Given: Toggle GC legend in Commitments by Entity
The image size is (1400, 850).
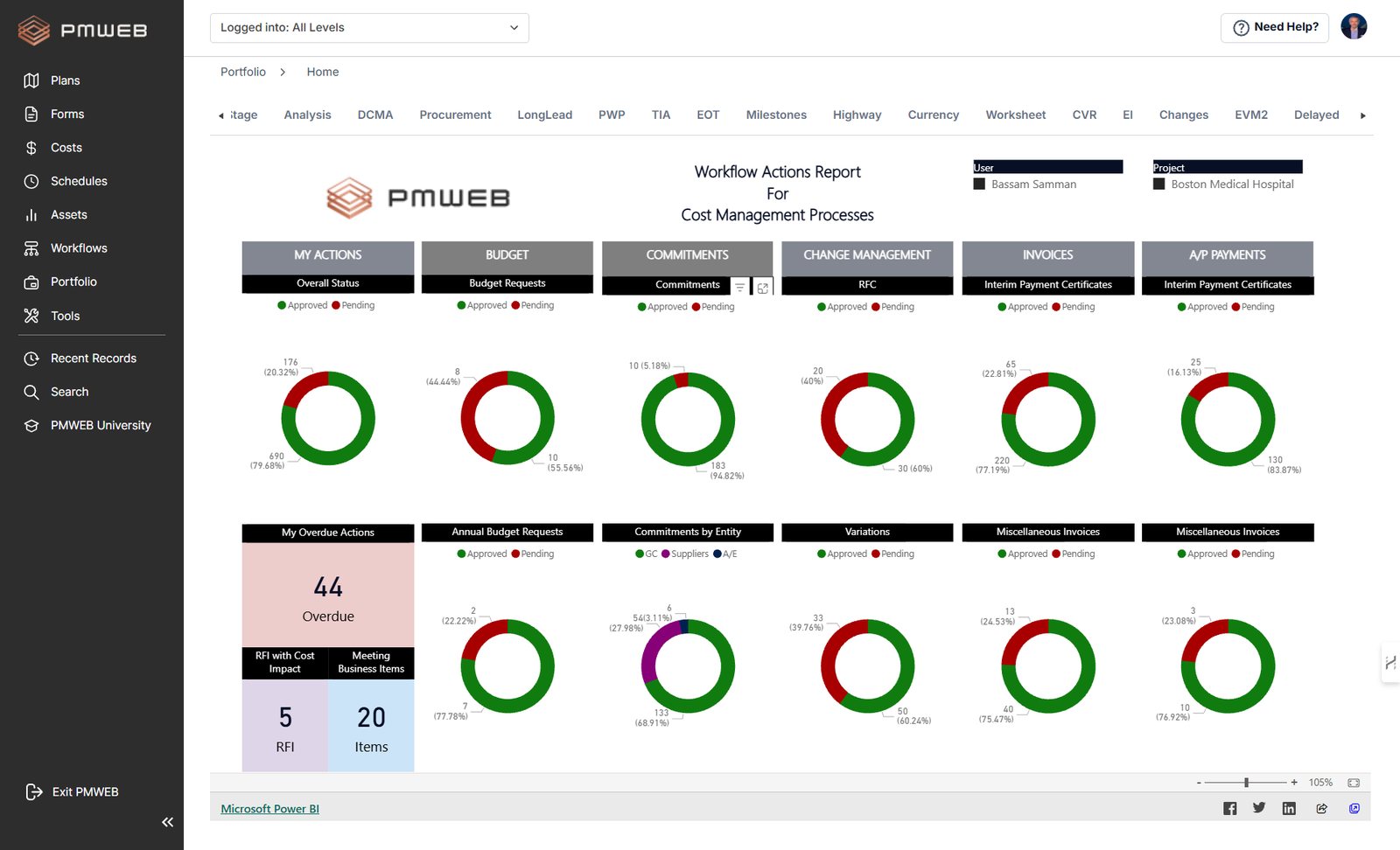Looking at the screenshot, I should click(647, 554).
